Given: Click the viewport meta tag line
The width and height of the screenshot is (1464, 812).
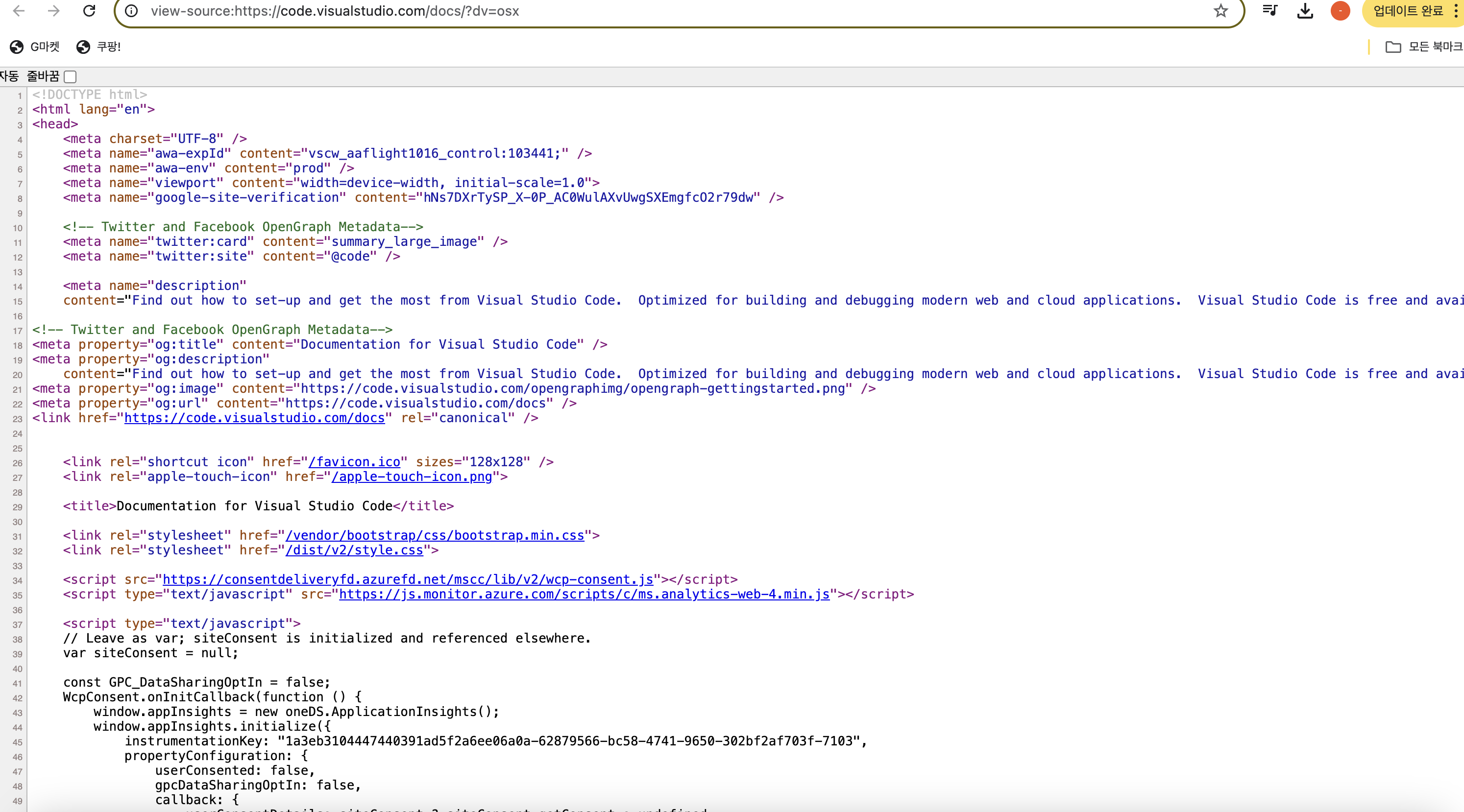Looking at the screenshot, I should pos(331,183).
